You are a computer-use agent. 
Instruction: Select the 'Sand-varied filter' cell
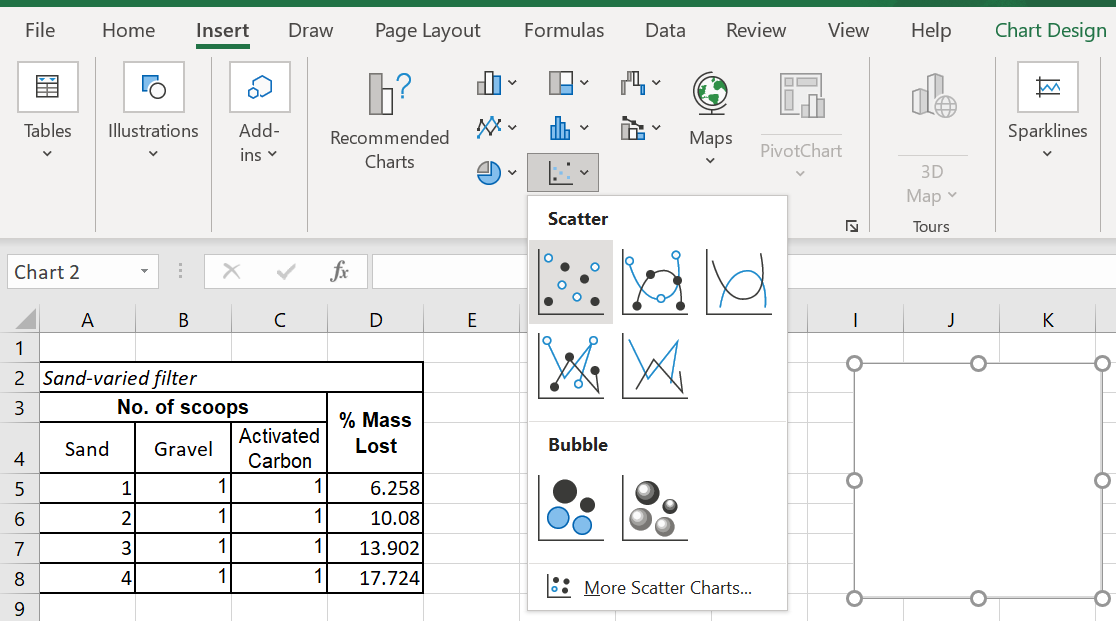pos(231,378)
